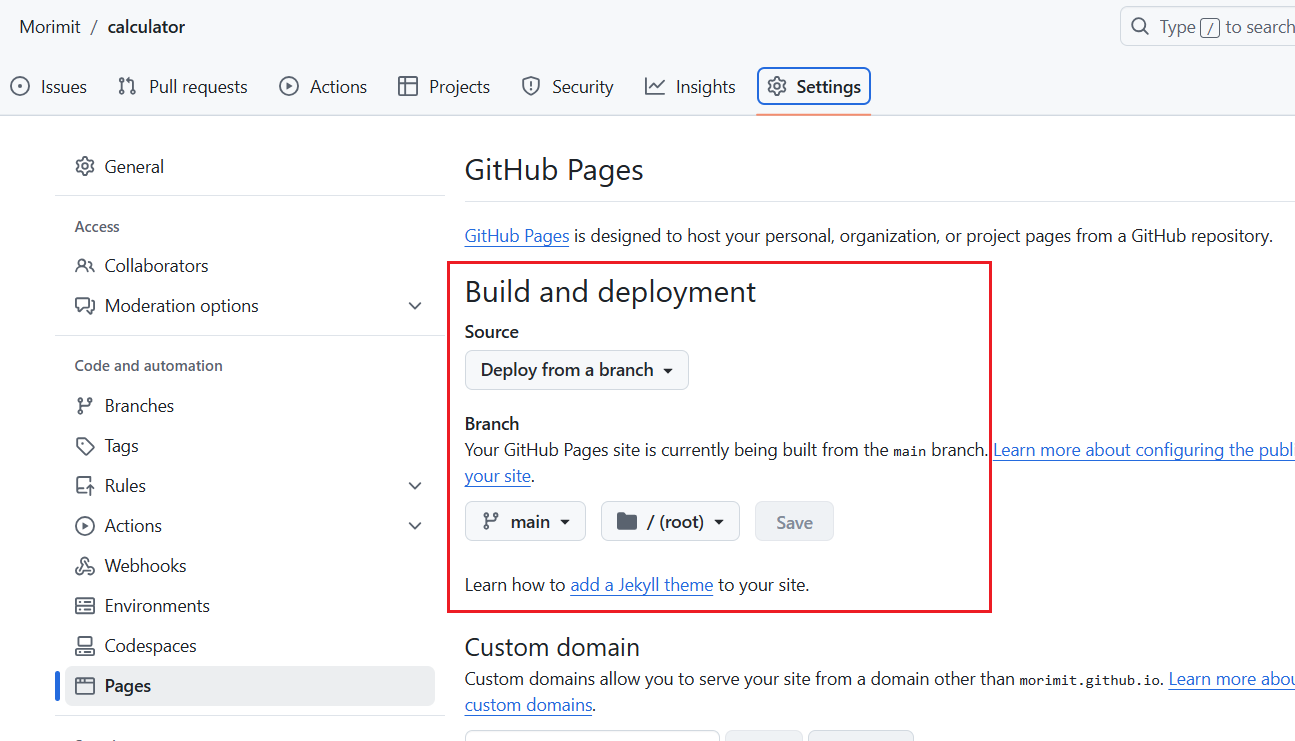Expand the Rules sidebar section
This screenshot has height=741, width=1295.
click(414, 485)
